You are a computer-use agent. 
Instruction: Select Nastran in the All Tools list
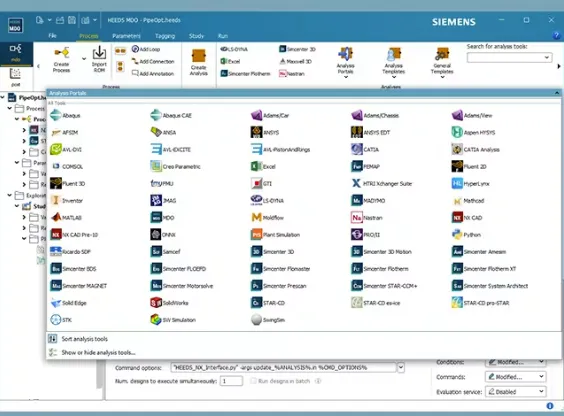(x=367, y=218)
